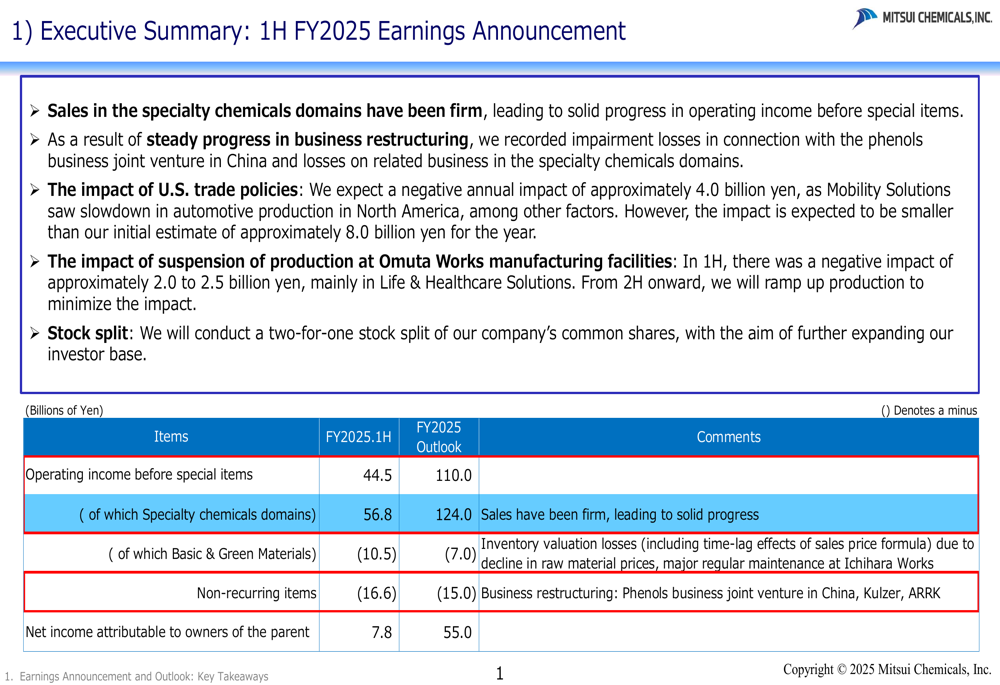Click the page number 1 in footer
This screenshot has height=685, width=1000.
[x=500, y=674]
